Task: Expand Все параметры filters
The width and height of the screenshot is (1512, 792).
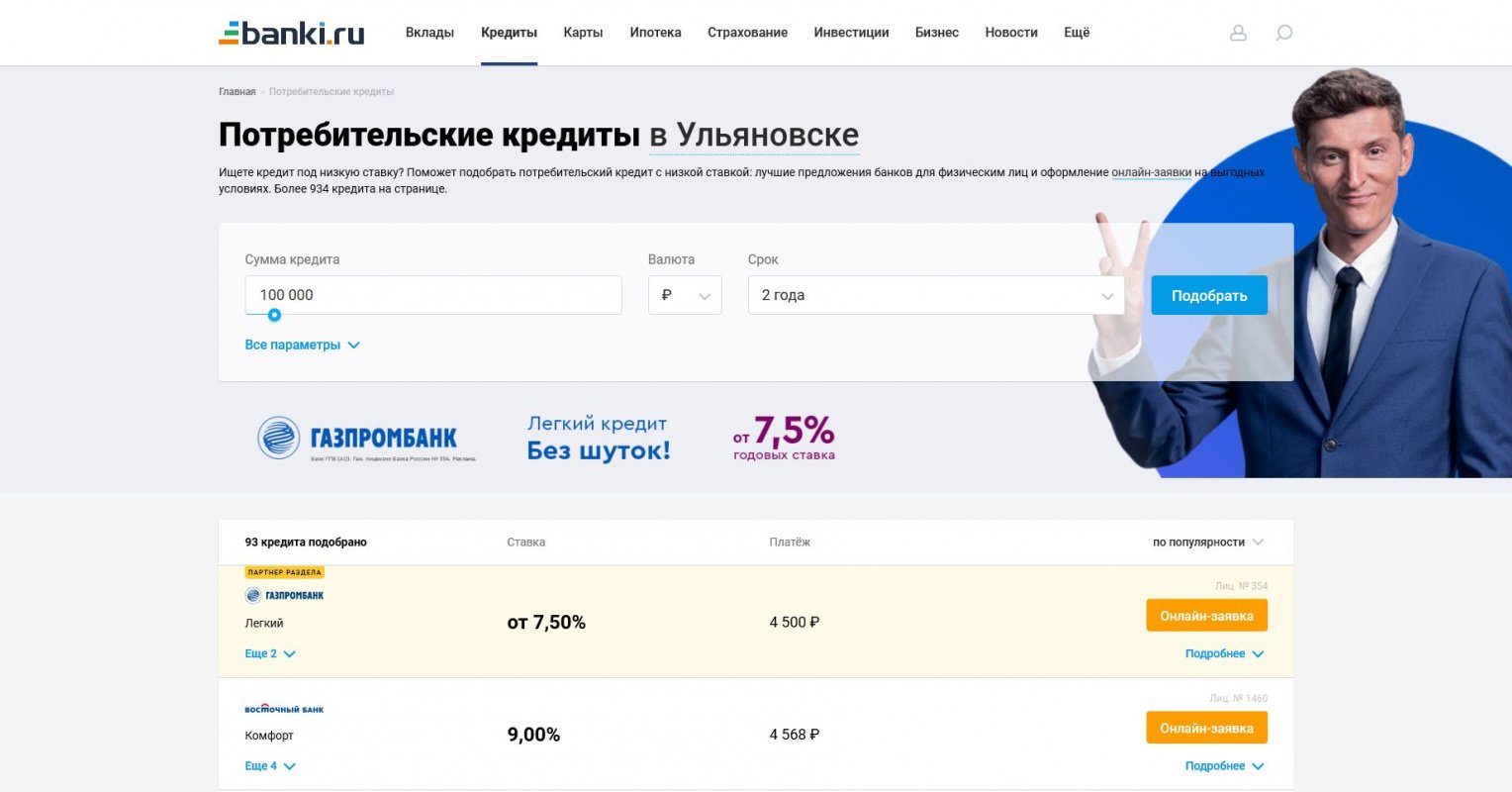Action: 302,345
